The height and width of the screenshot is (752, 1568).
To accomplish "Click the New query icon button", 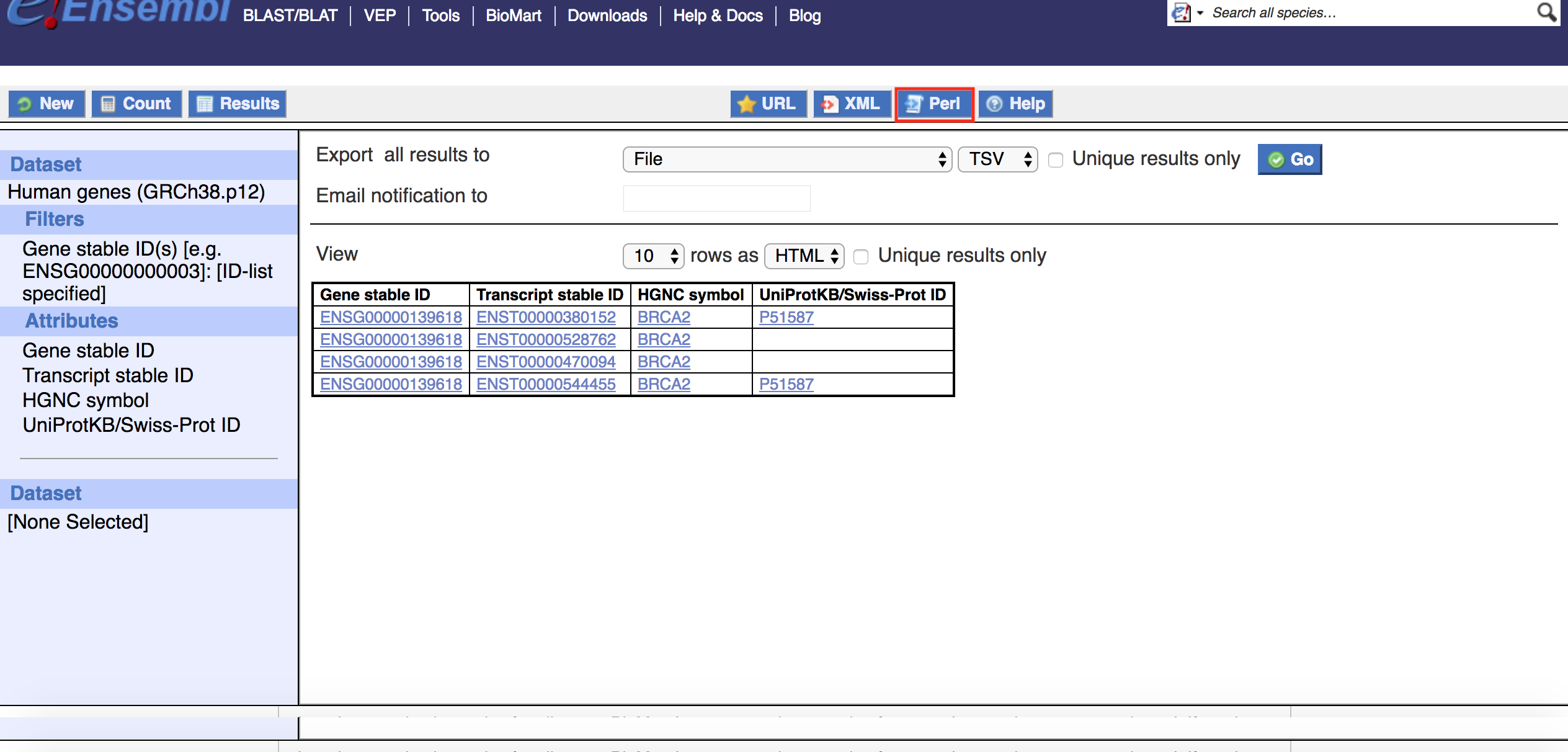I will click(x=47, y=104).
